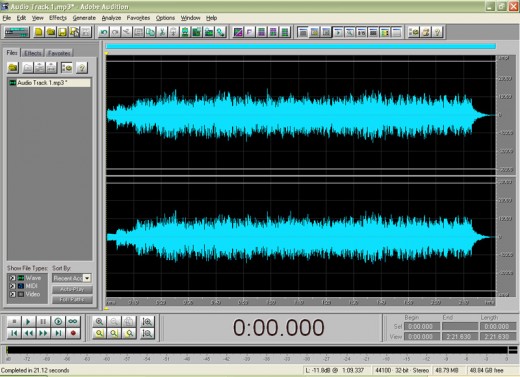Undo last edit from toolbar
520x377 pixels.
pyautogui.click(x=104, y=32)
